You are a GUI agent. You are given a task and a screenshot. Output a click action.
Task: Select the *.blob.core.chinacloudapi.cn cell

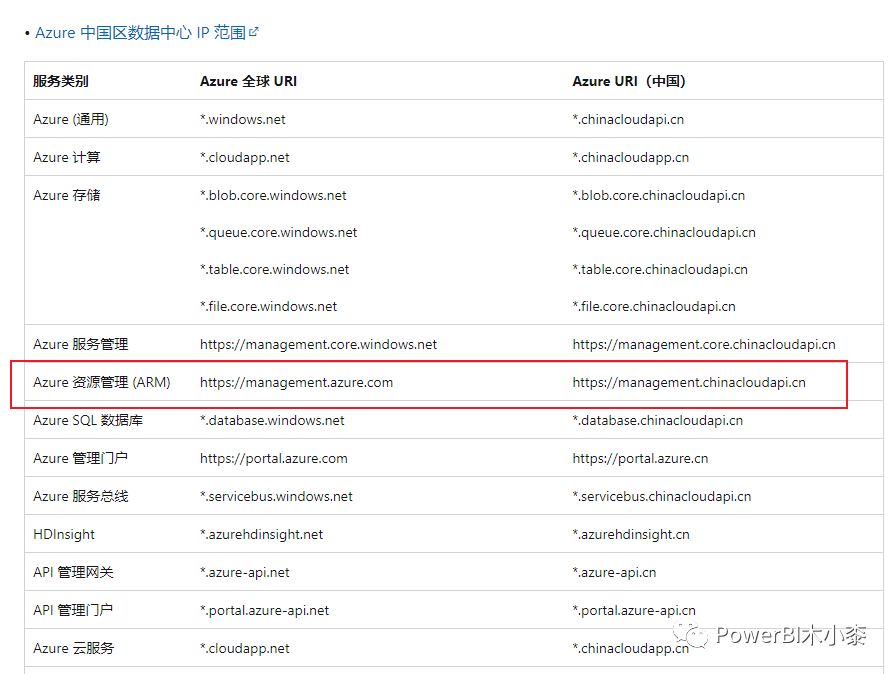(x=659, y=195)
